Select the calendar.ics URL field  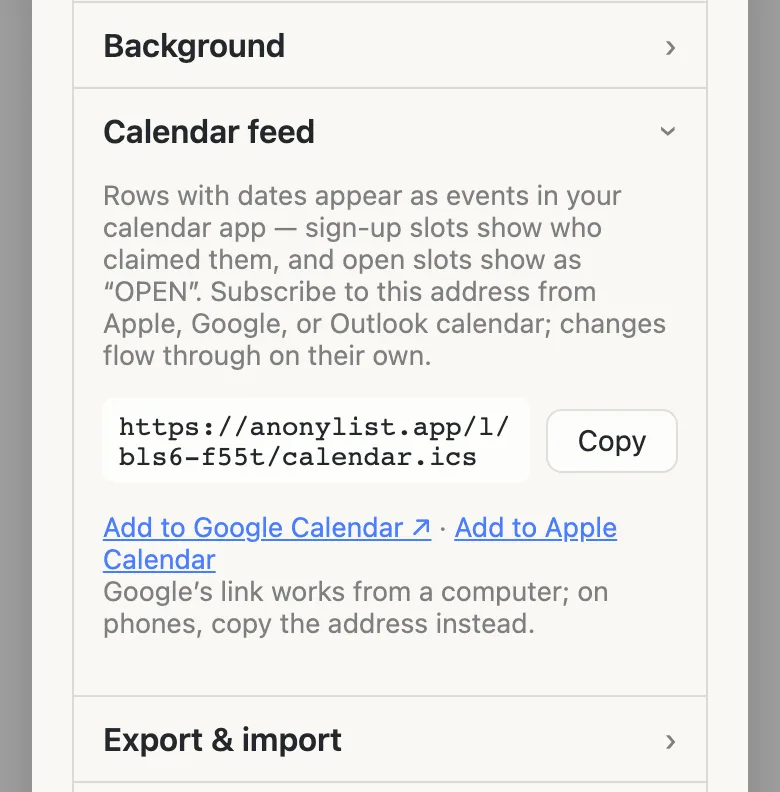316,441
